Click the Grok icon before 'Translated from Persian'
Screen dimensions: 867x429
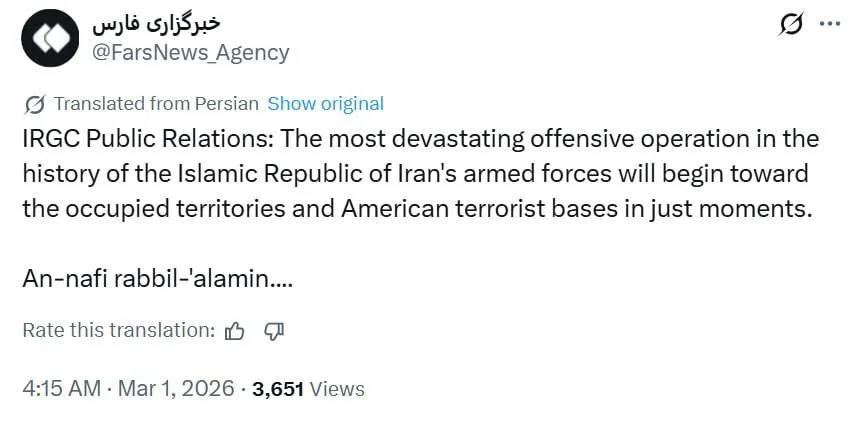[34, 104]
